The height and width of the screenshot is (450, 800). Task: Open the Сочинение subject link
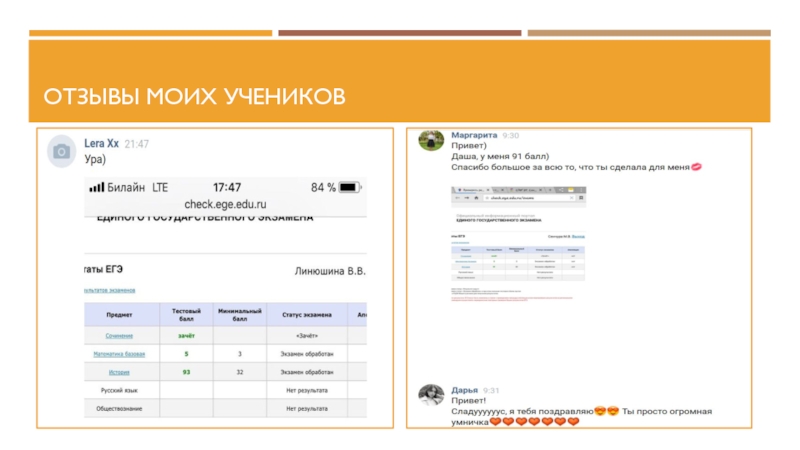point(119,336)
